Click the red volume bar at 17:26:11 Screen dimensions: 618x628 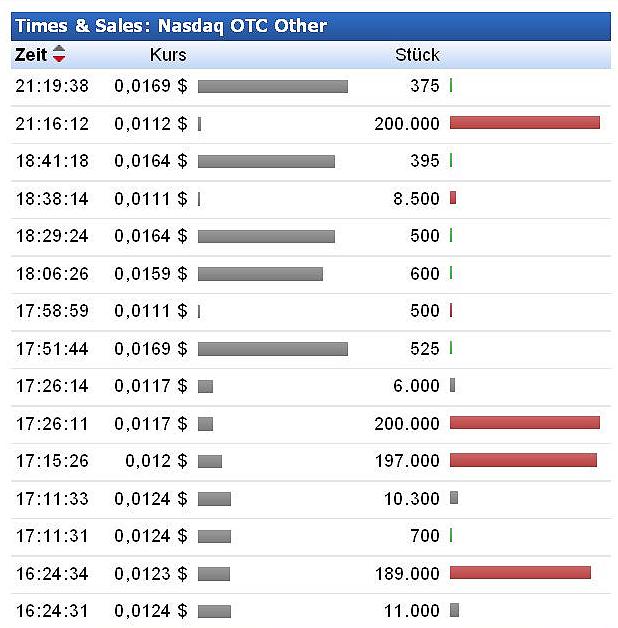coord(525,423)
